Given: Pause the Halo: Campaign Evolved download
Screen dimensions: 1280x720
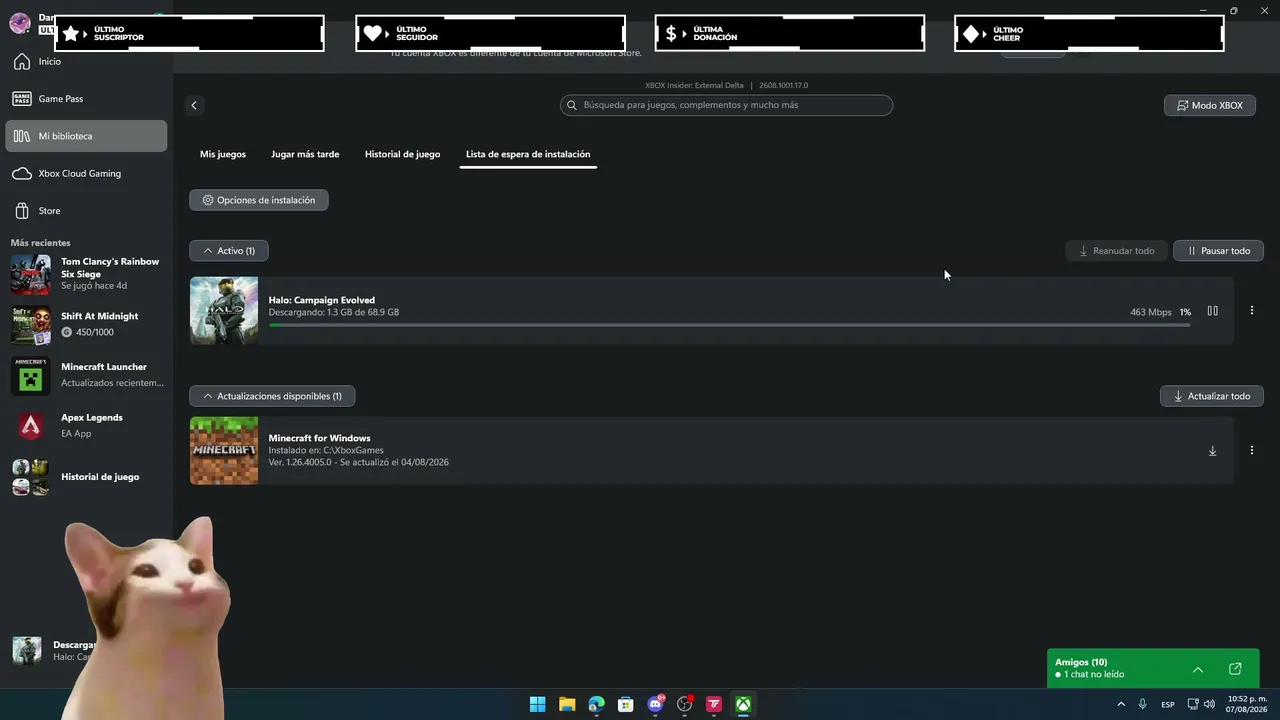Looking at the screenshot, I should 1212,311.
